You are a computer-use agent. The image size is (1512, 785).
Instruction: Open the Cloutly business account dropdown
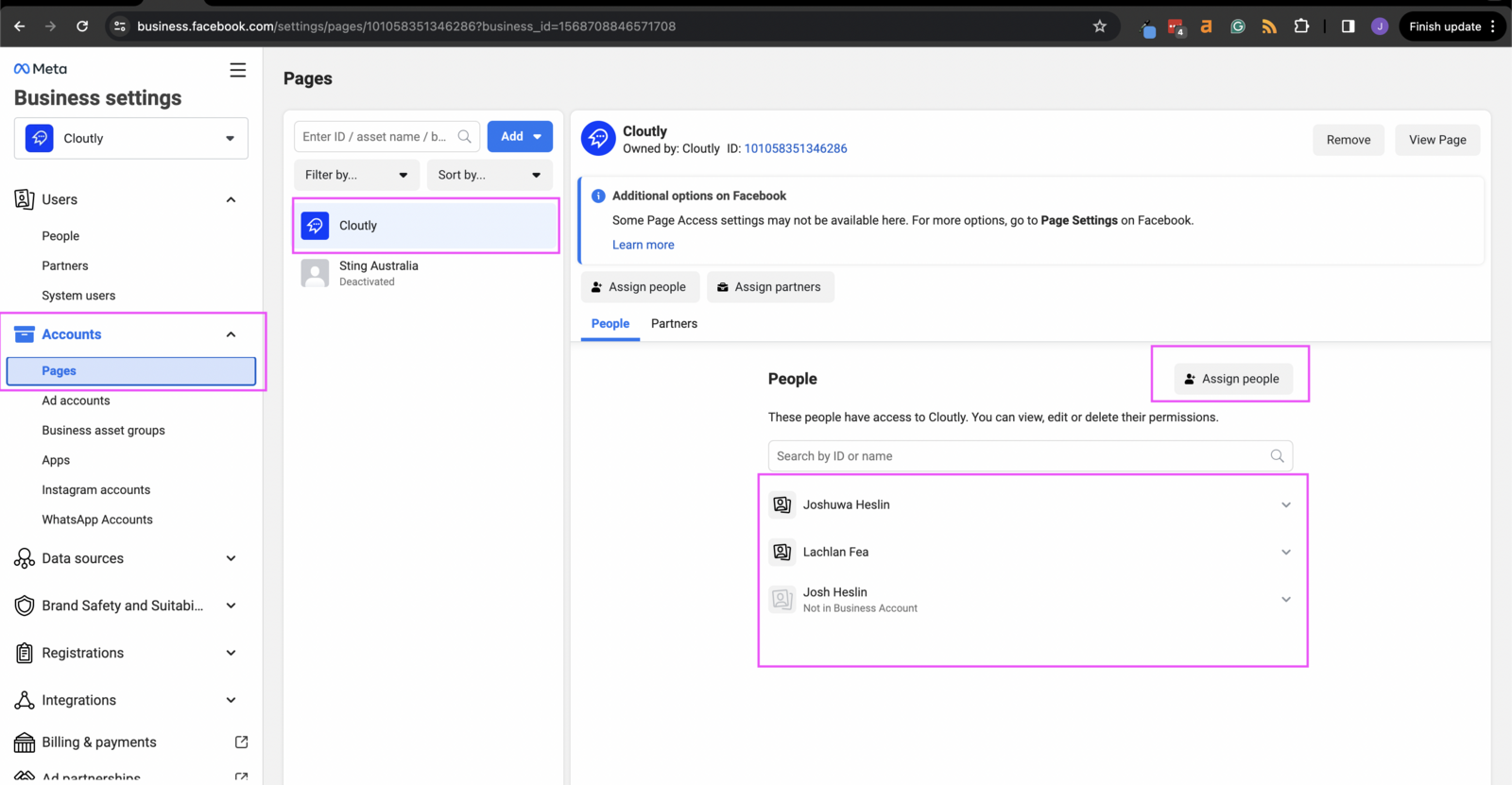click(131, 138)
